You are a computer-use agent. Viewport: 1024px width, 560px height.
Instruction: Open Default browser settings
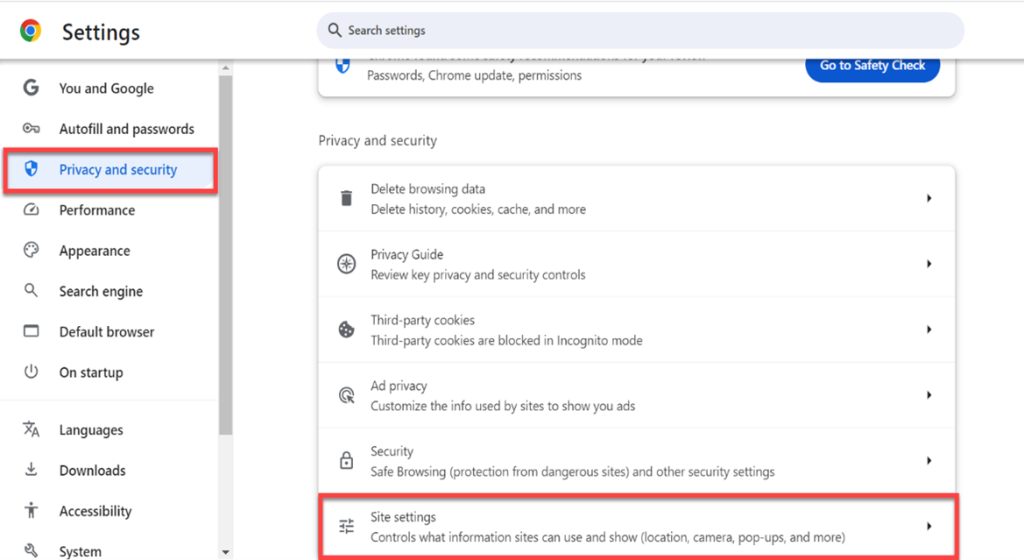[x=107, y=332]
